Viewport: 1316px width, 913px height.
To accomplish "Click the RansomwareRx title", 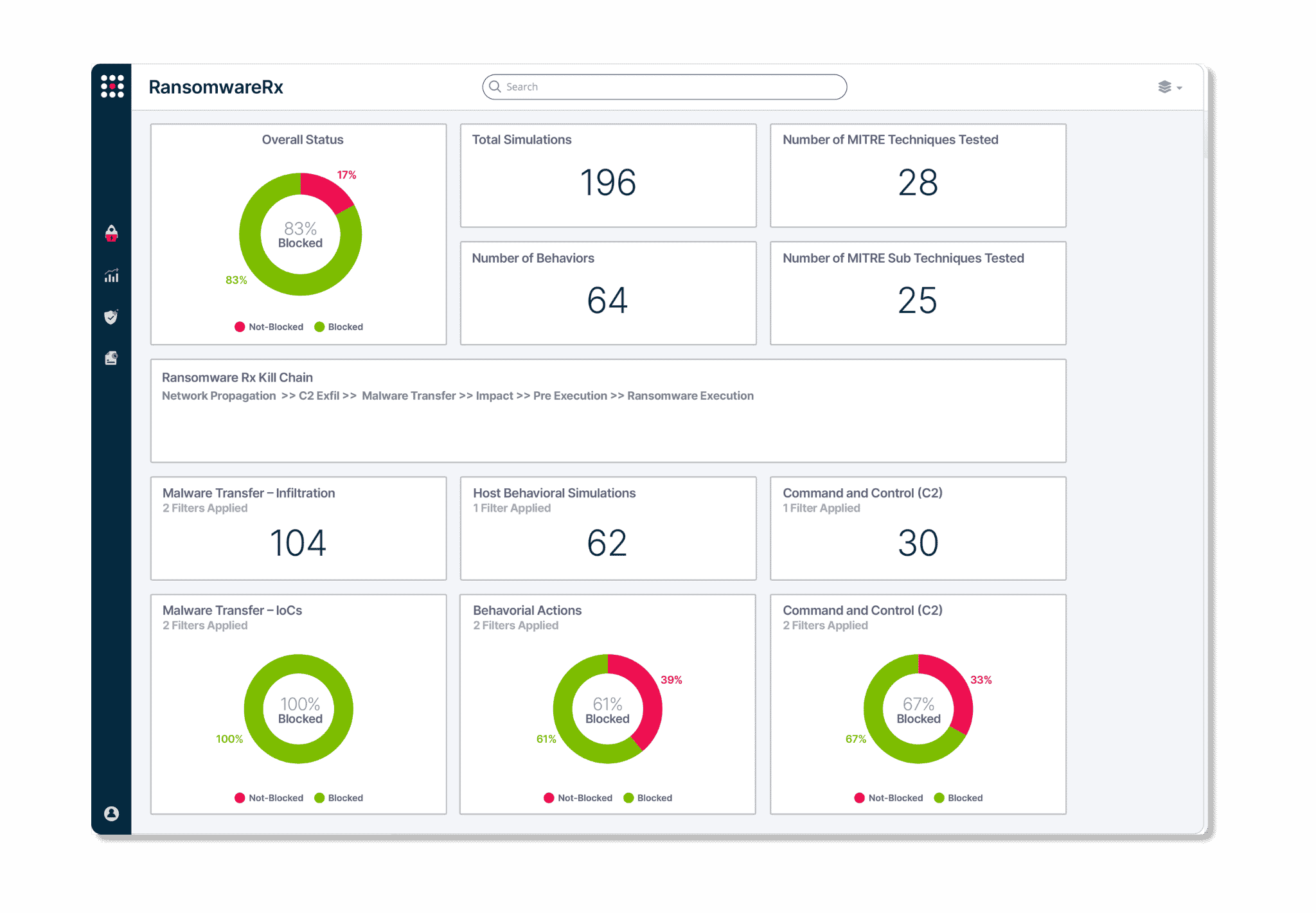I will click(216, 87).
